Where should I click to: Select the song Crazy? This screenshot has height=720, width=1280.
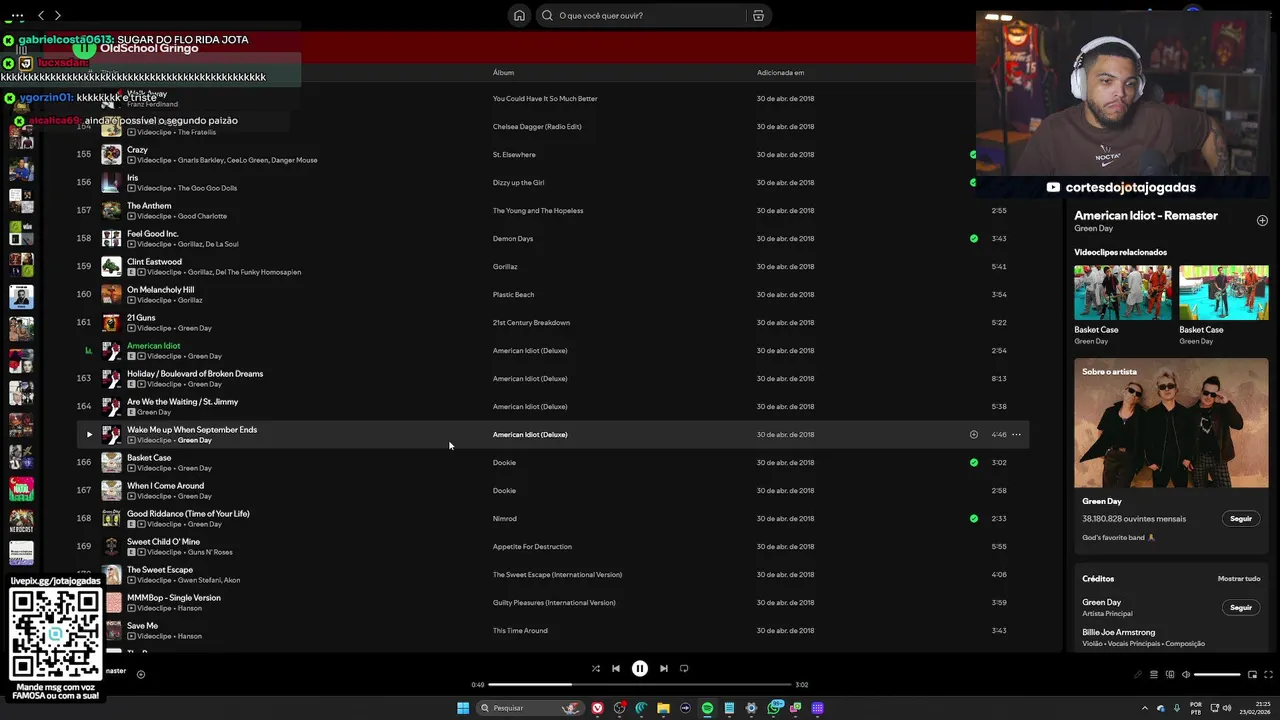click(137, 149)
